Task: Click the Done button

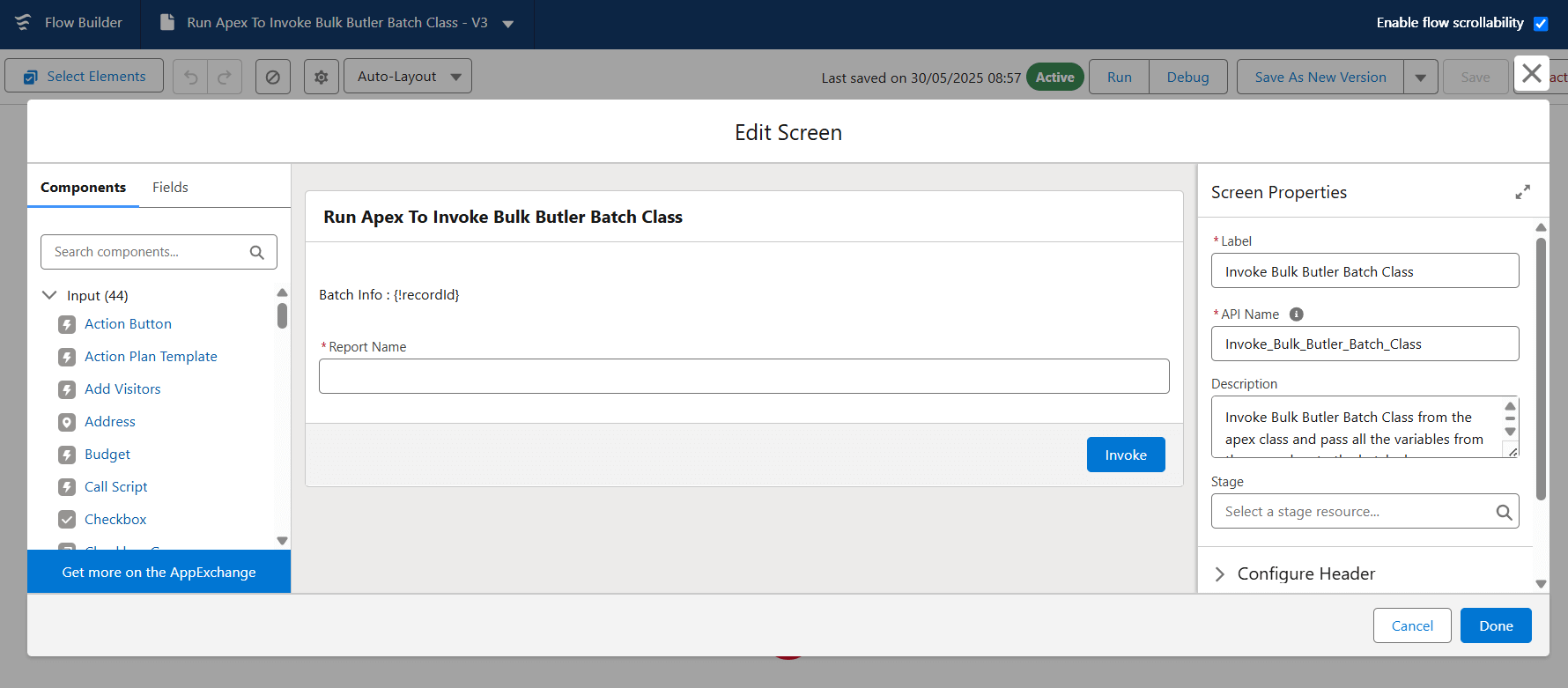Action: [1496, 625]
